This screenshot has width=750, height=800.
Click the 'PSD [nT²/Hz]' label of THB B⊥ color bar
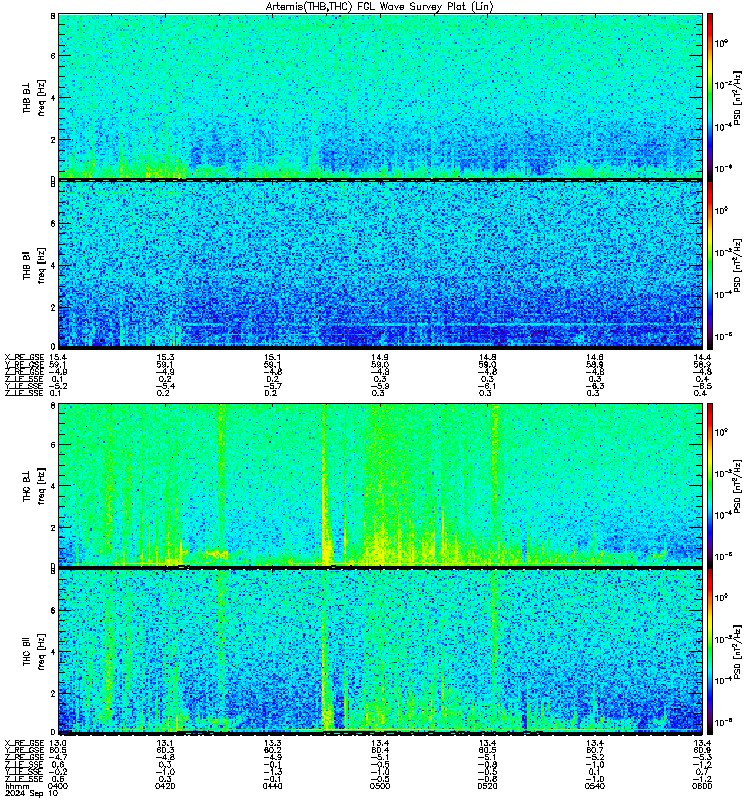[737, 98]
